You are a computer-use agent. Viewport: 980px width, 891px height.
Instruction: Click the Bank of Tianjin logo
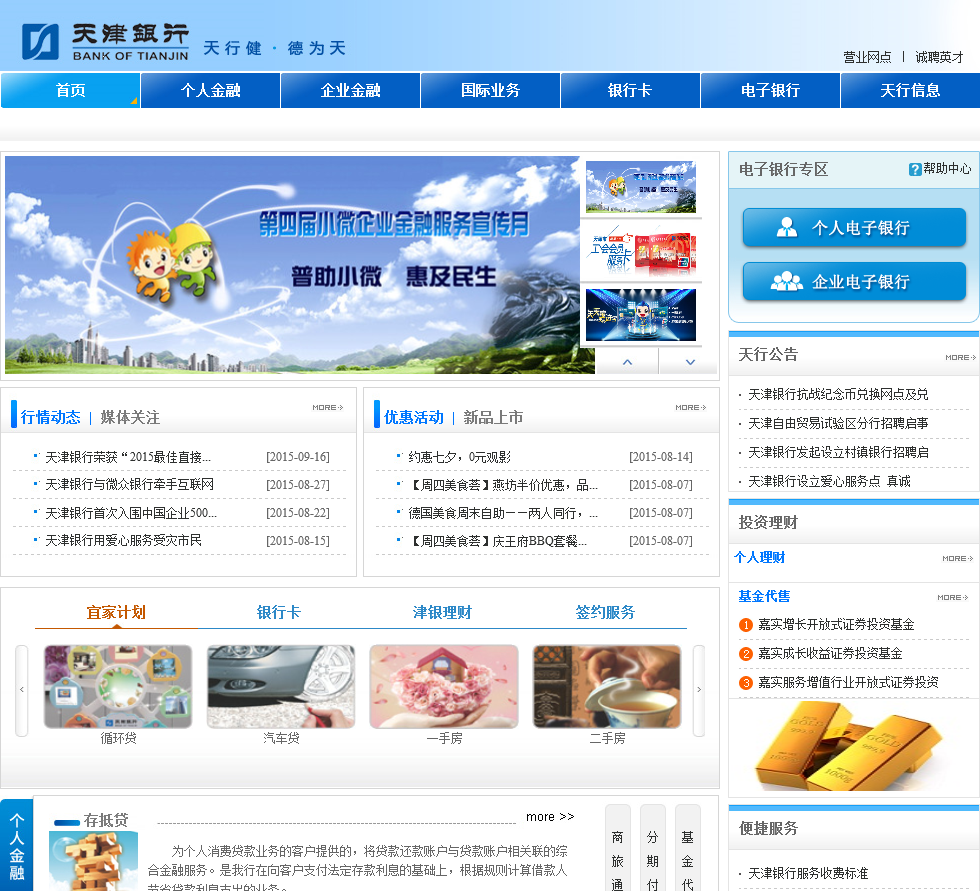click(105, 42)
